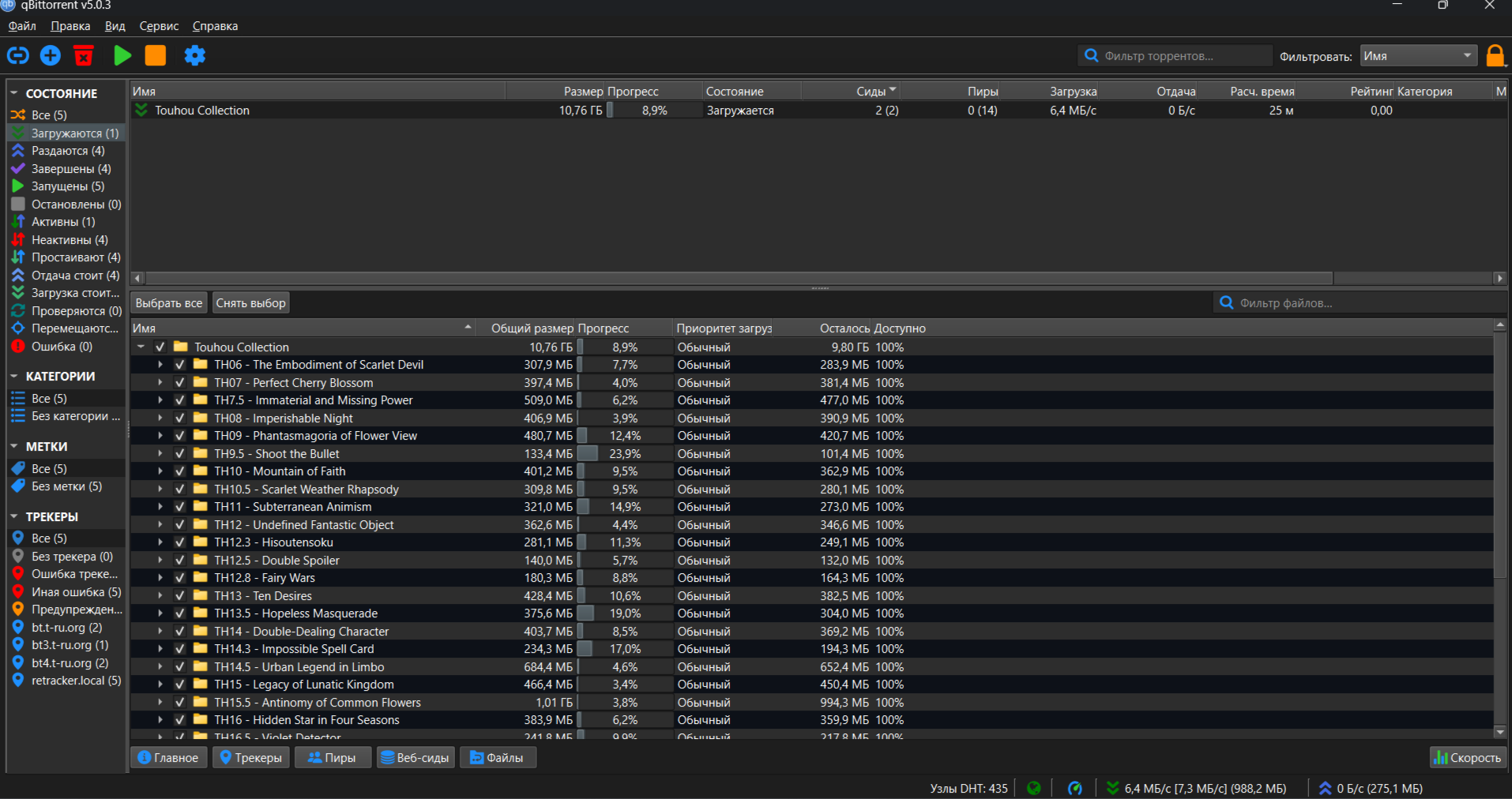Click the orange lock UI icon

[x=1495, y=55]
